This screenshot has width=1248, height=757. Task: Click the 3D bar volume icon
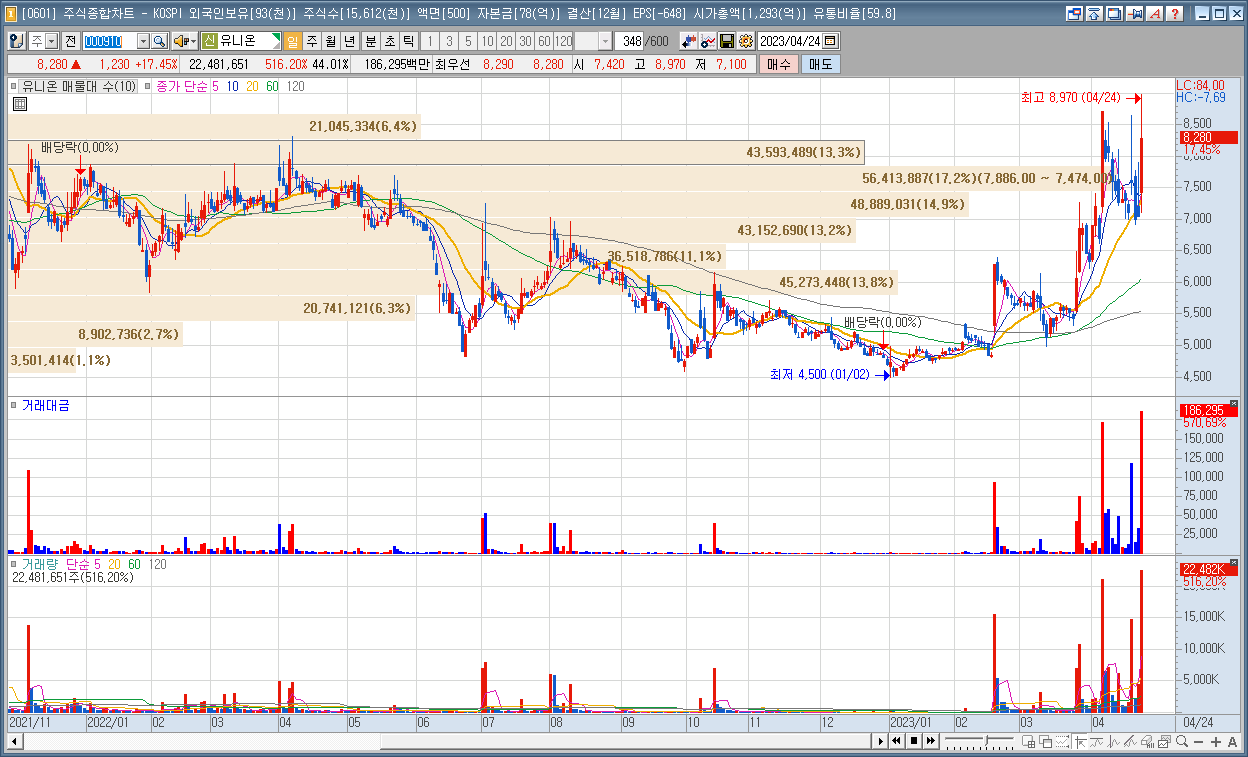coord(1147,741)
